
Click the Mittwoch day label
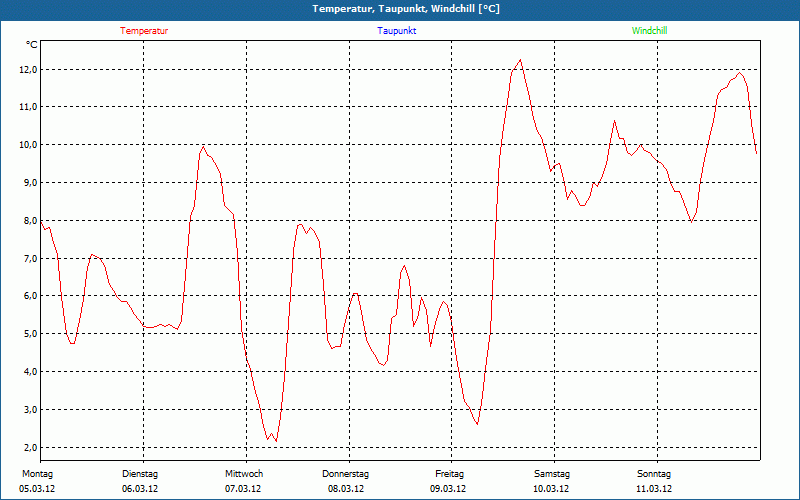(x=244, y=474)
